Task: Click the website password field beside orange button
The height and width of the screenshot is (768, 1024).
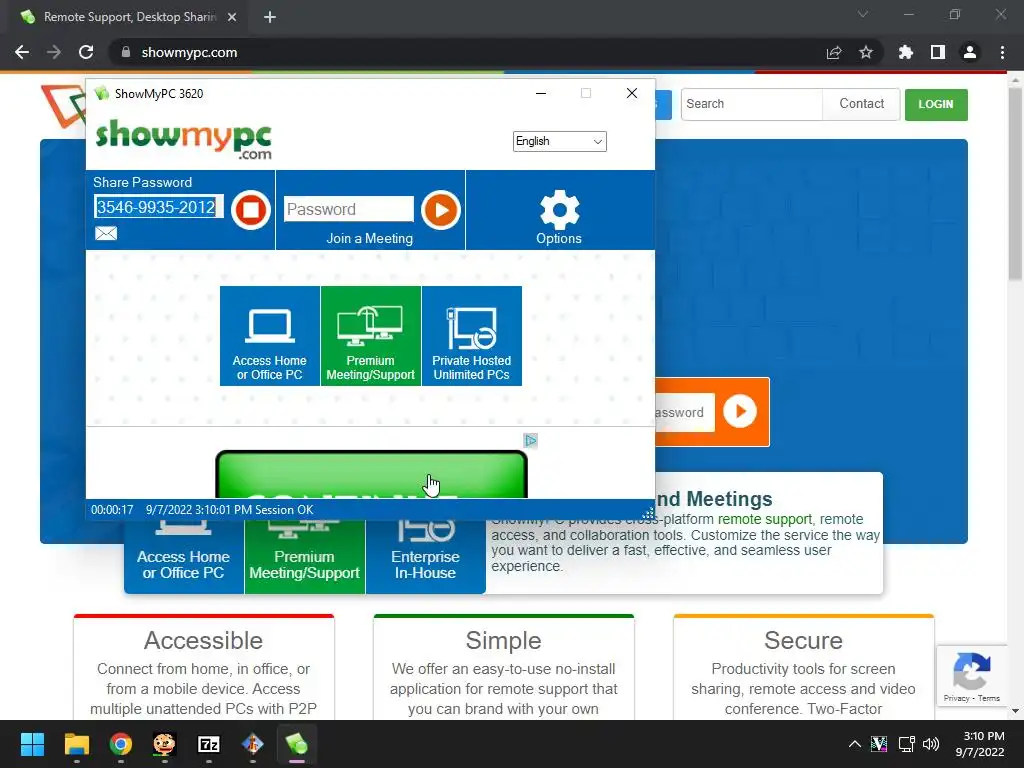Action: click(684, 412)
